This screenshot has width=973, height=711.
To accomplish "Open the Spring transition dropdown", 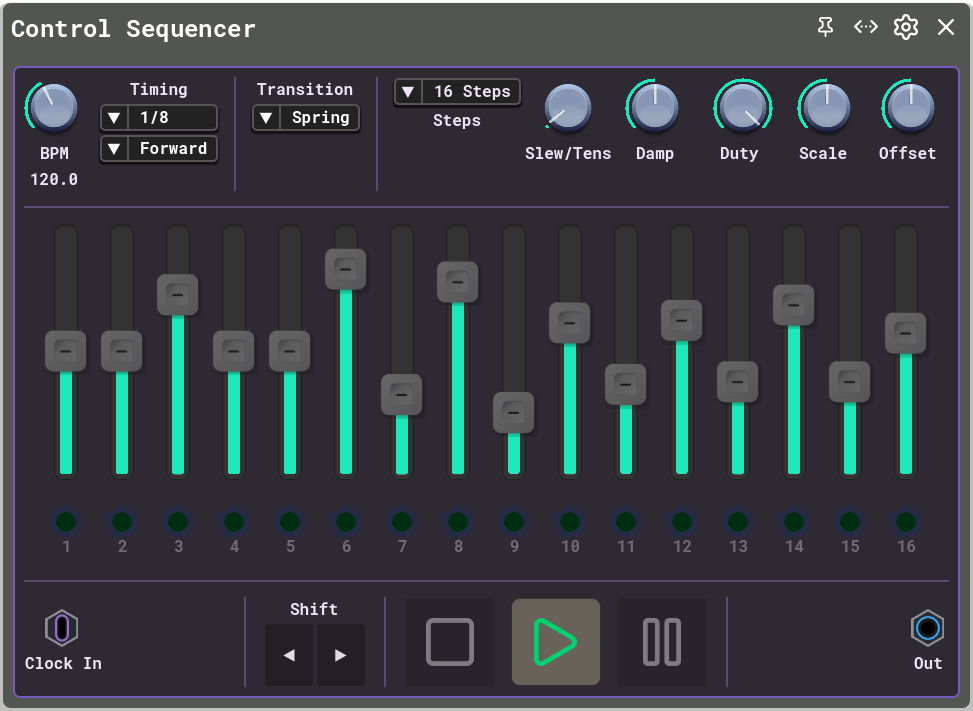I will pos(306,117).
